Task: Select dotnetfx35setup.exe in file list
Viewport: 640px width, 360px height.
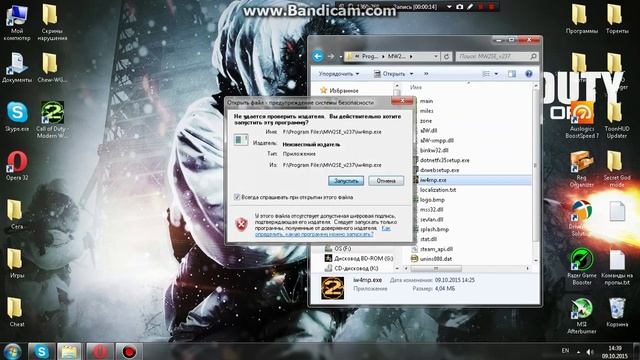Action: click(x=444, y=160)
